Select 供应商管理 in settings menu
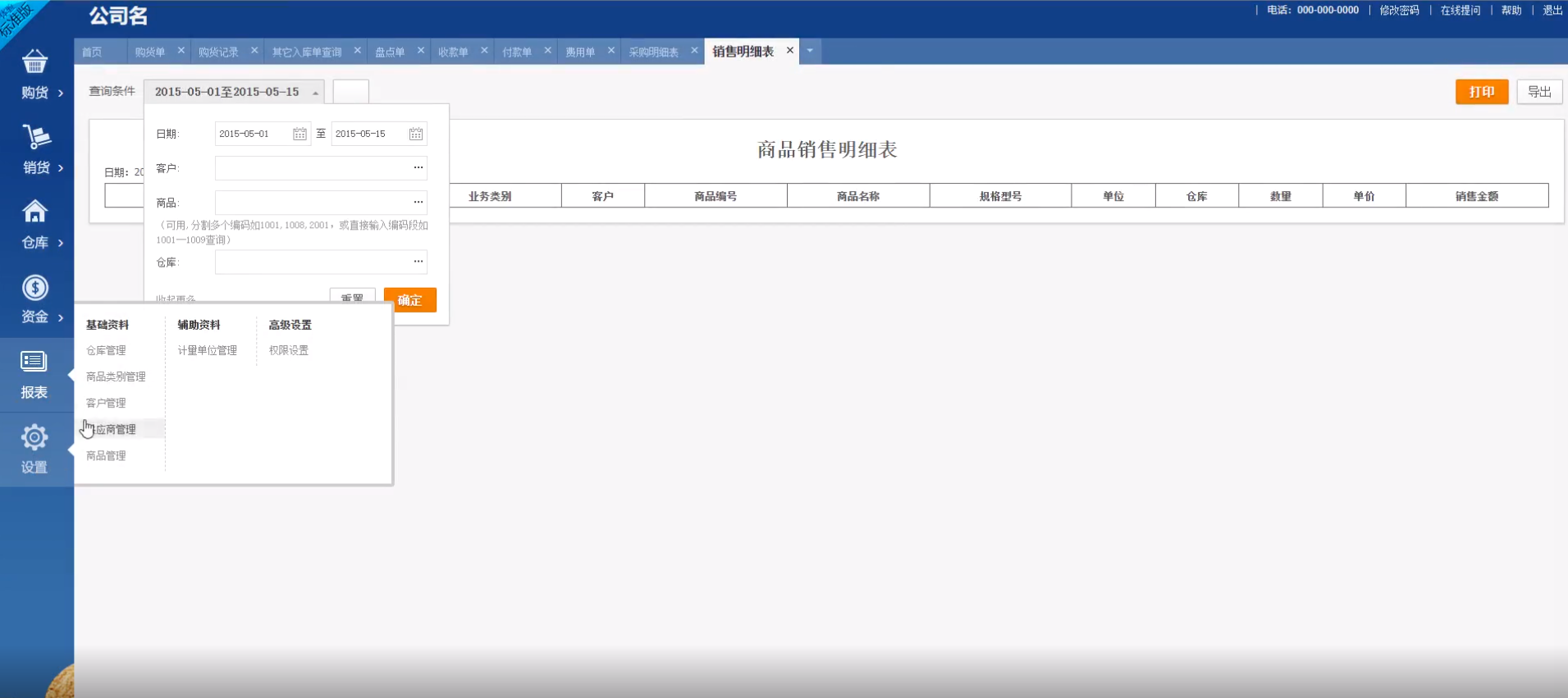Viewport: 1568px width, 698px height. pos(115,429)
